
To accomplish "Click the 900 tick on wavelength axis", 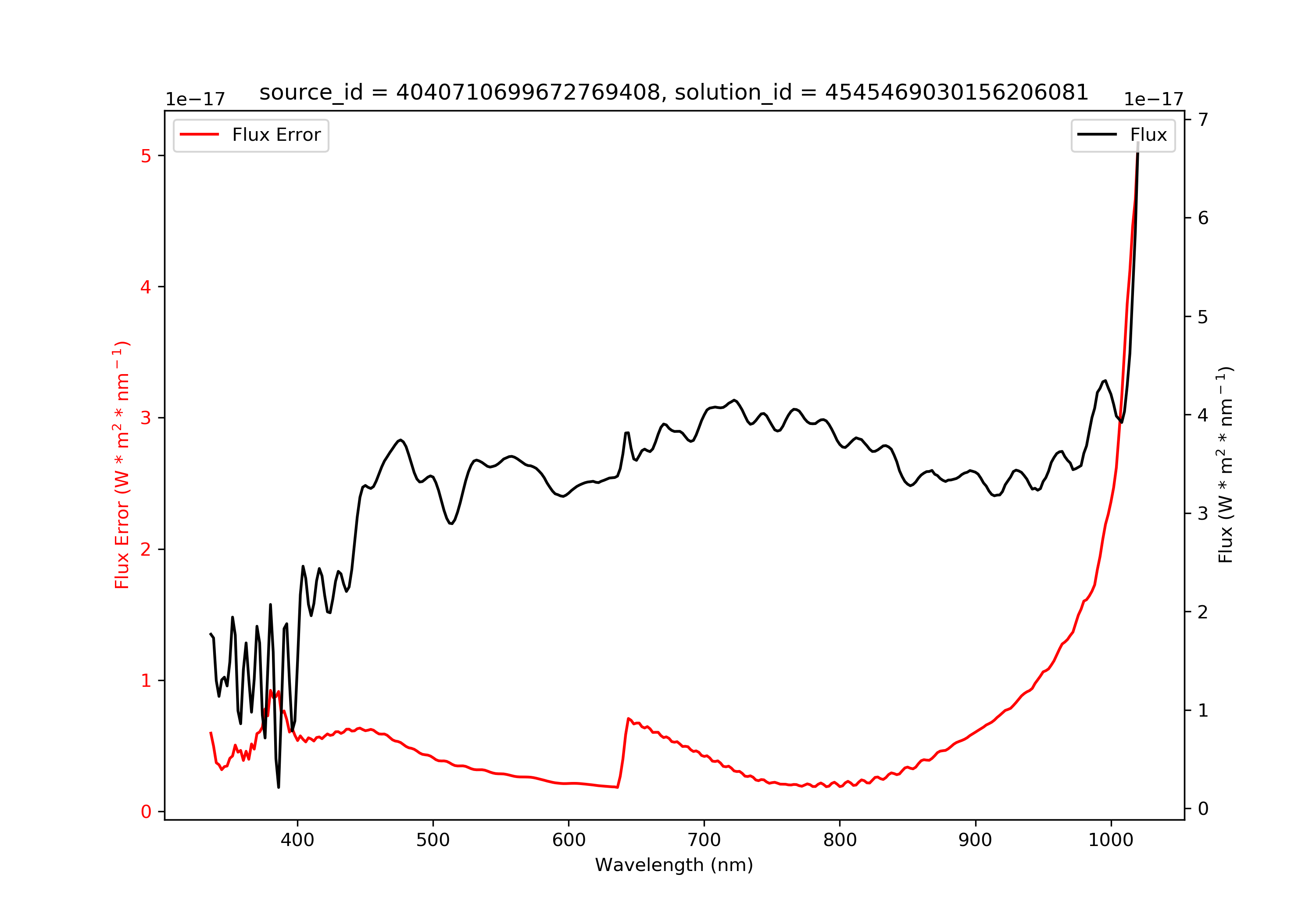I will 976,840.
